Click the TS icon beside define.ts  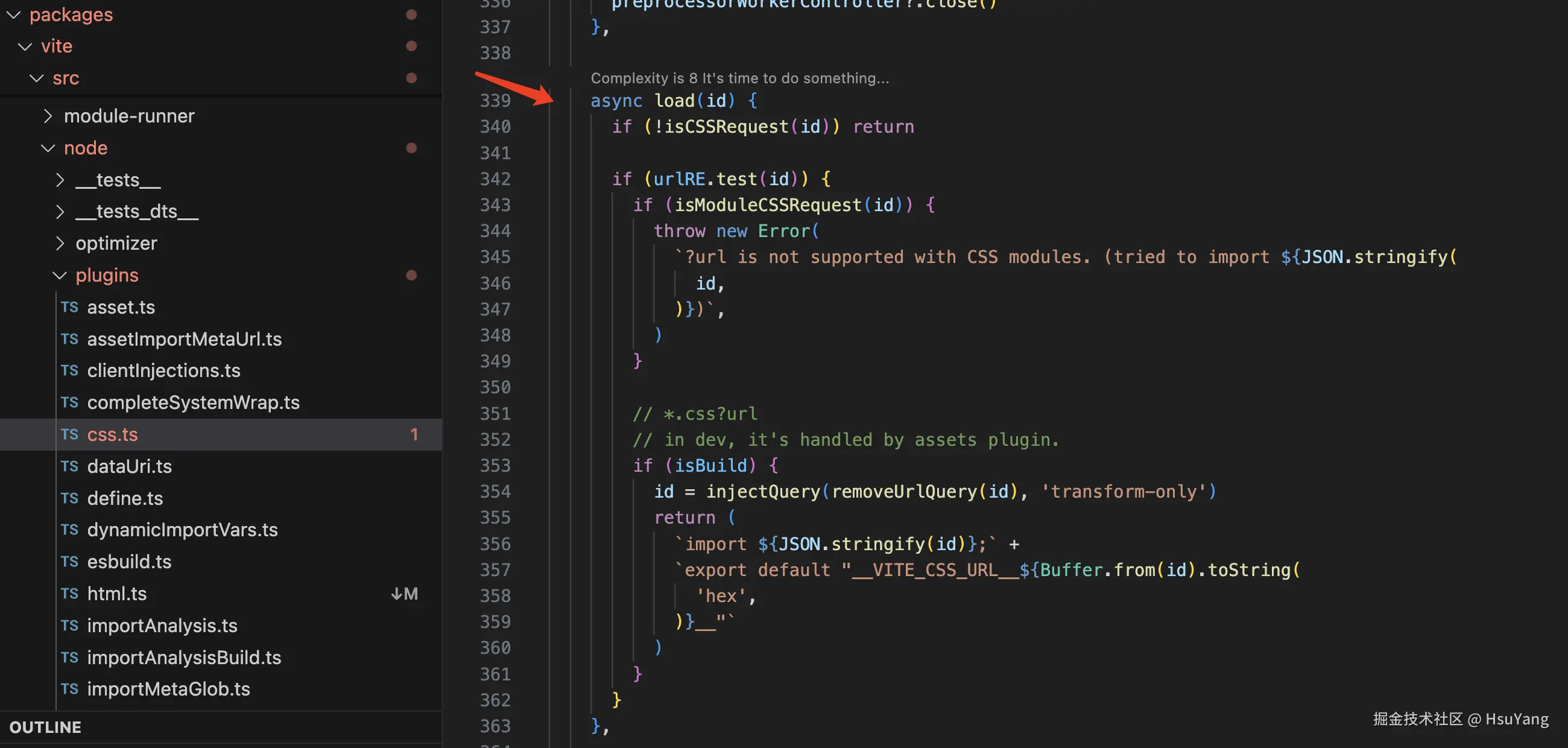coord(69,498)
